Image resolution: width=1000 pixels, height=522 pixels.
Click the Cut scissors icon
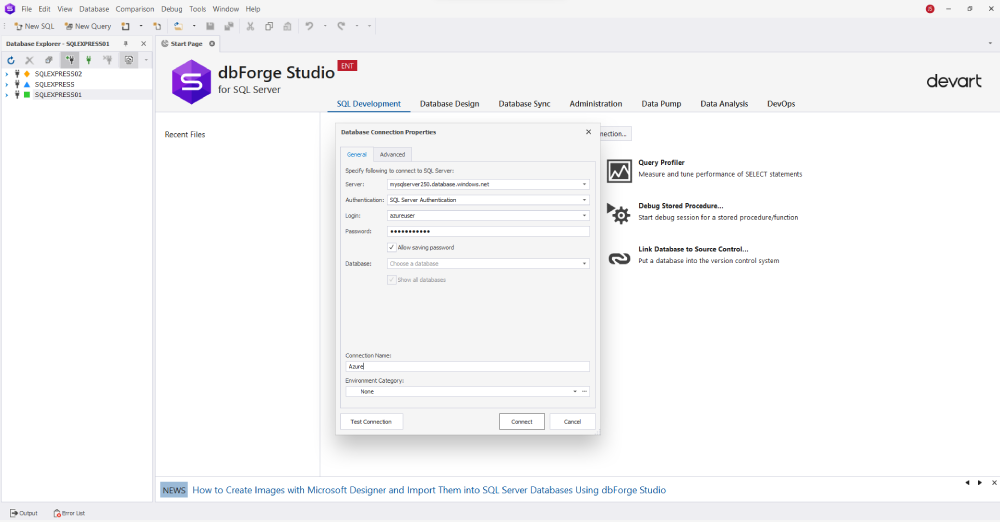coord(250,26)
